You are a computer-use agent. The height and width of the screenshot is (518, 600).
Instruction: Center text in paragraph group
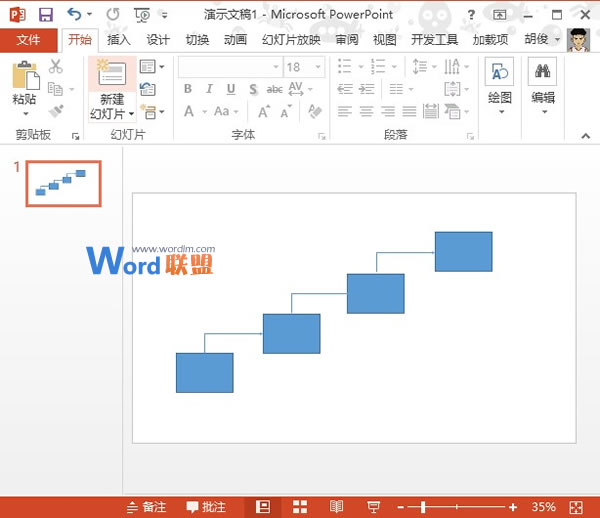click(x=366, y=112)
